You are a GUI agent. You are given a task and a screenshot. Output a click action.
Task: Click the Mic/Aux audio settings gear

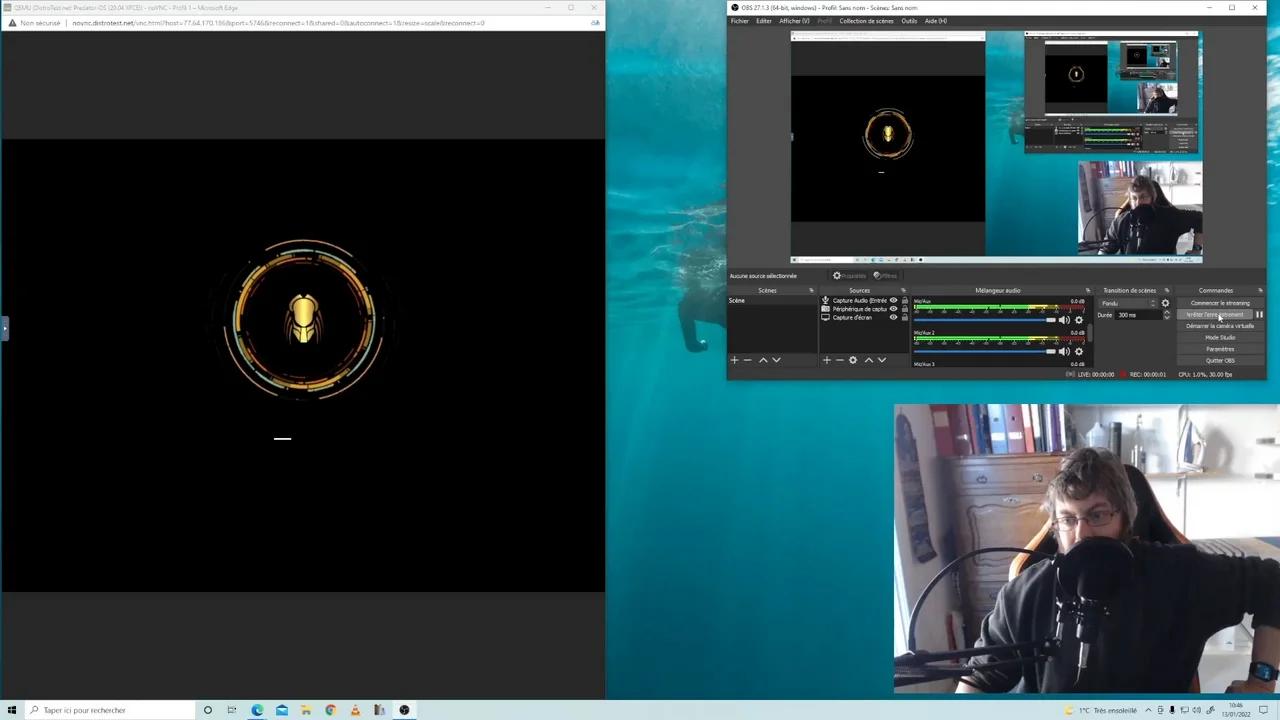coord(1078,320)
